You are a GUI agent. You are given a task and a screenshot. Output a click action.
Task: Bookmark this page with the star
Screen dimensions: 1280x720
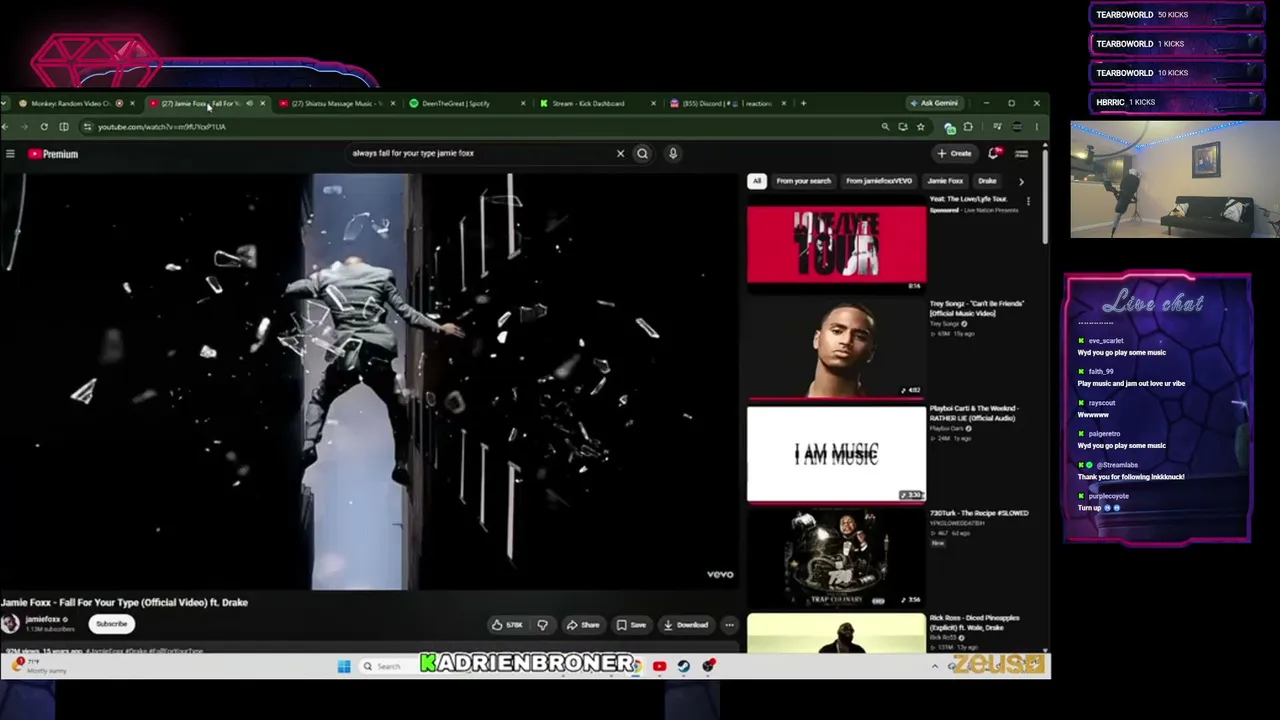pyautogui.click(x=921, y=127)
